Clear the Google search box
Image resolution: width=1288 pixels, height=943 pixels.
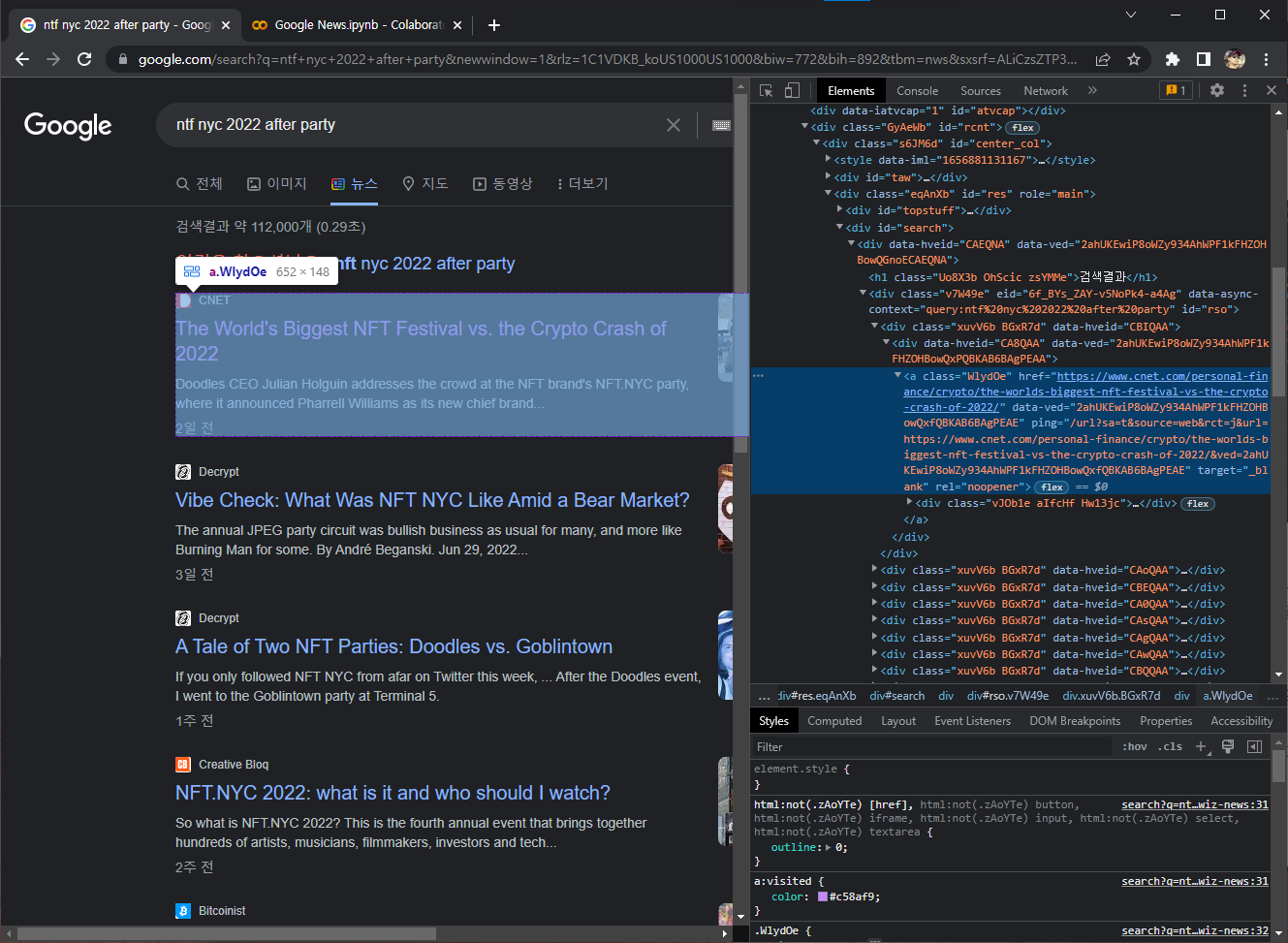tap(674, 125)
